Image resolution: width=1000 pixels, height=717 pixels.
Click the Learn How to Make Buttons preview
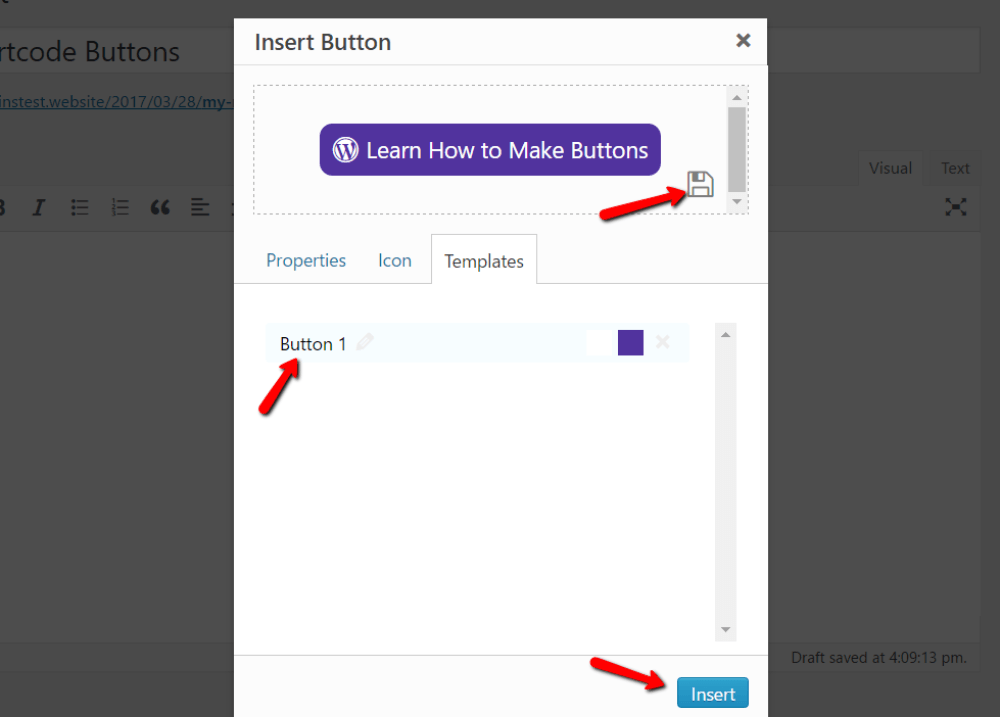tap(489, 149)
